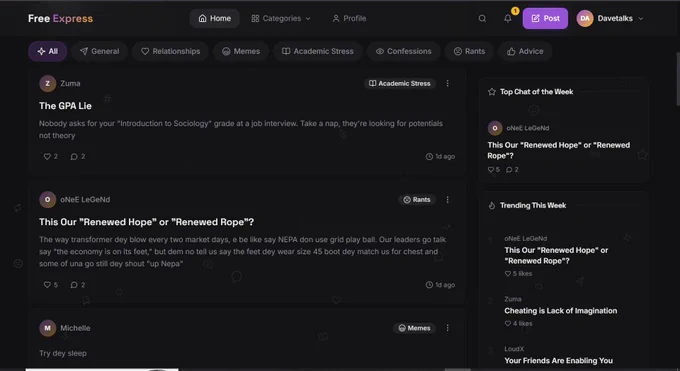Open three-dot menu on Michelle's post
The width and height of the screenshot is (680, 371).
(448, 328)
